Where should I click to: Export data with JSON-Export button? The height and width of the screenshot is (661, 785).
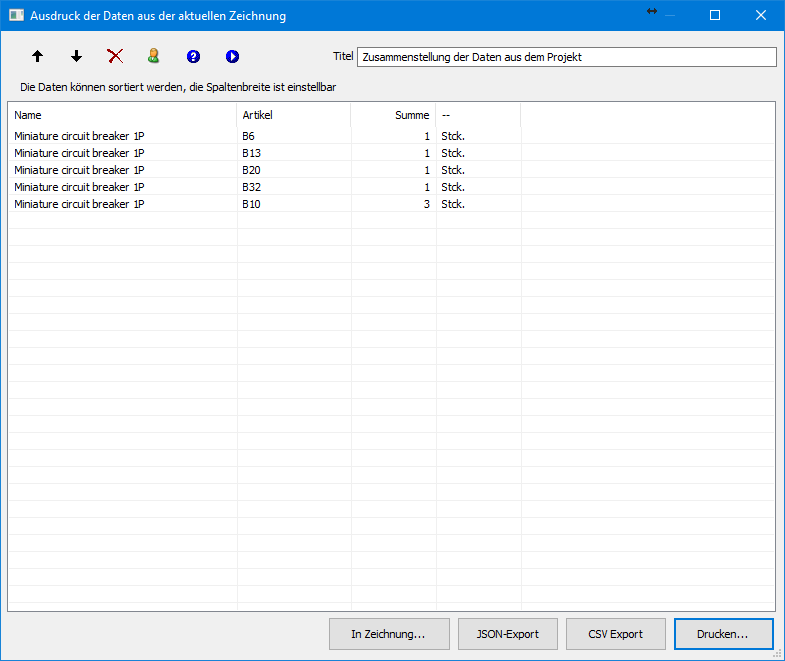pos(507,634)
